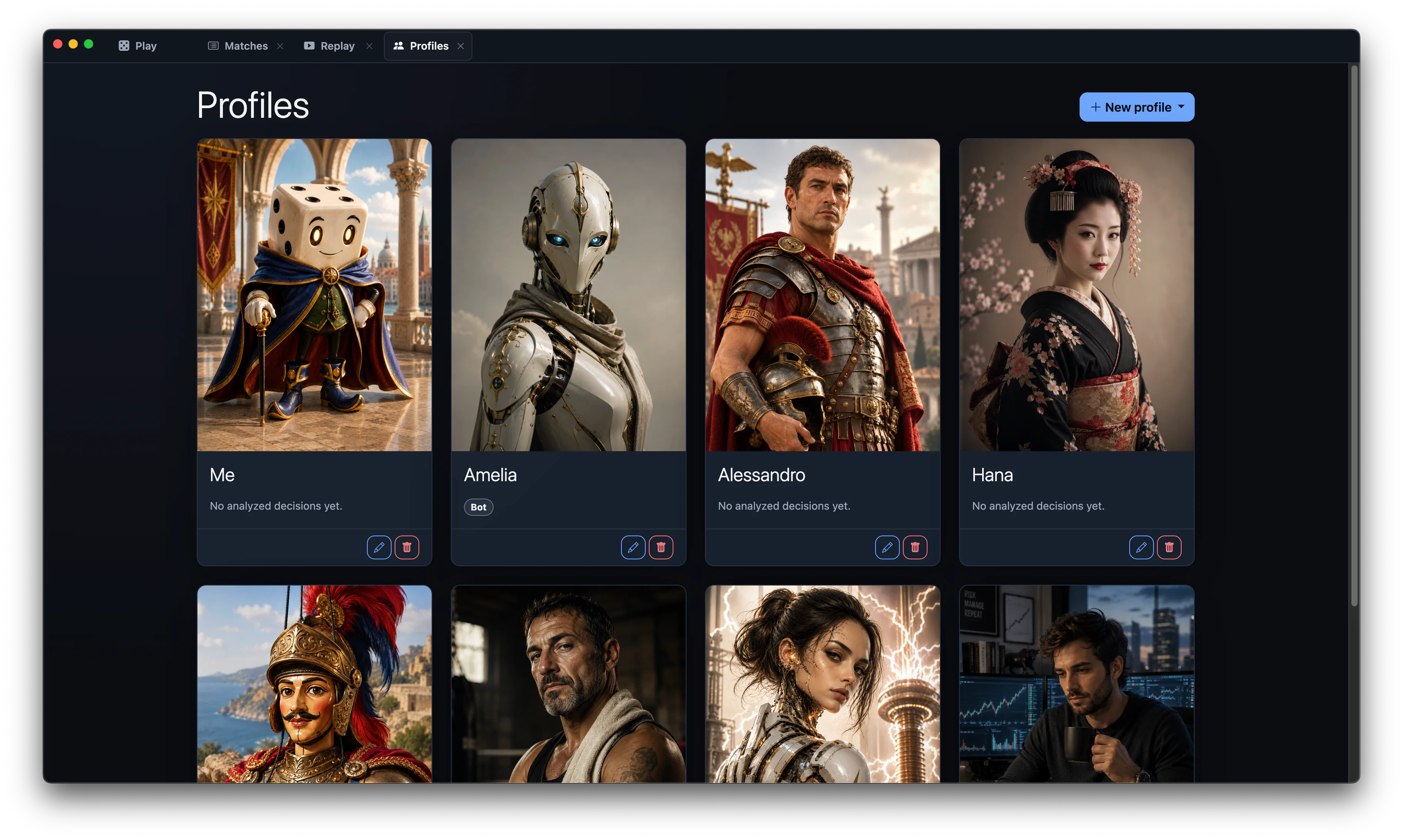Click the dice icon on Play tab
This screenshot has height=840, width=1403.
[x=124, y=46]
